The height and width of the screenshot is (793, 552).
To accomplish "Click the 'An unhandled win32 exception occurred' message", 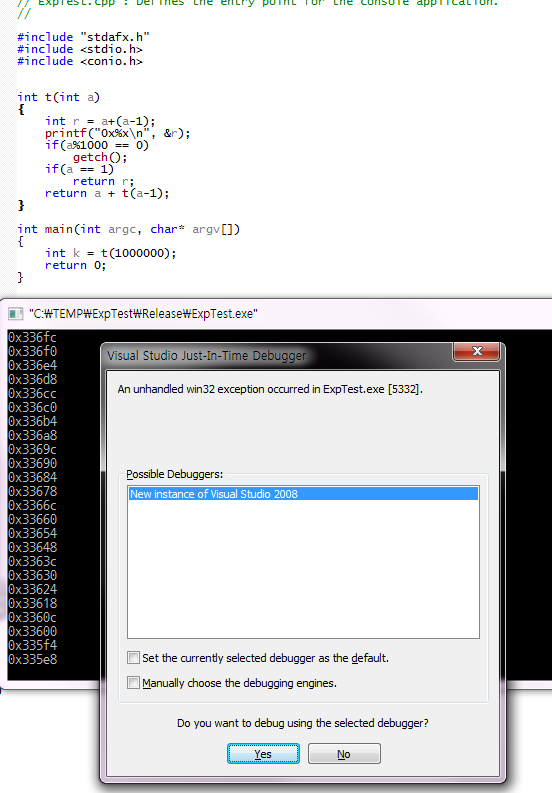I will 270,389.
